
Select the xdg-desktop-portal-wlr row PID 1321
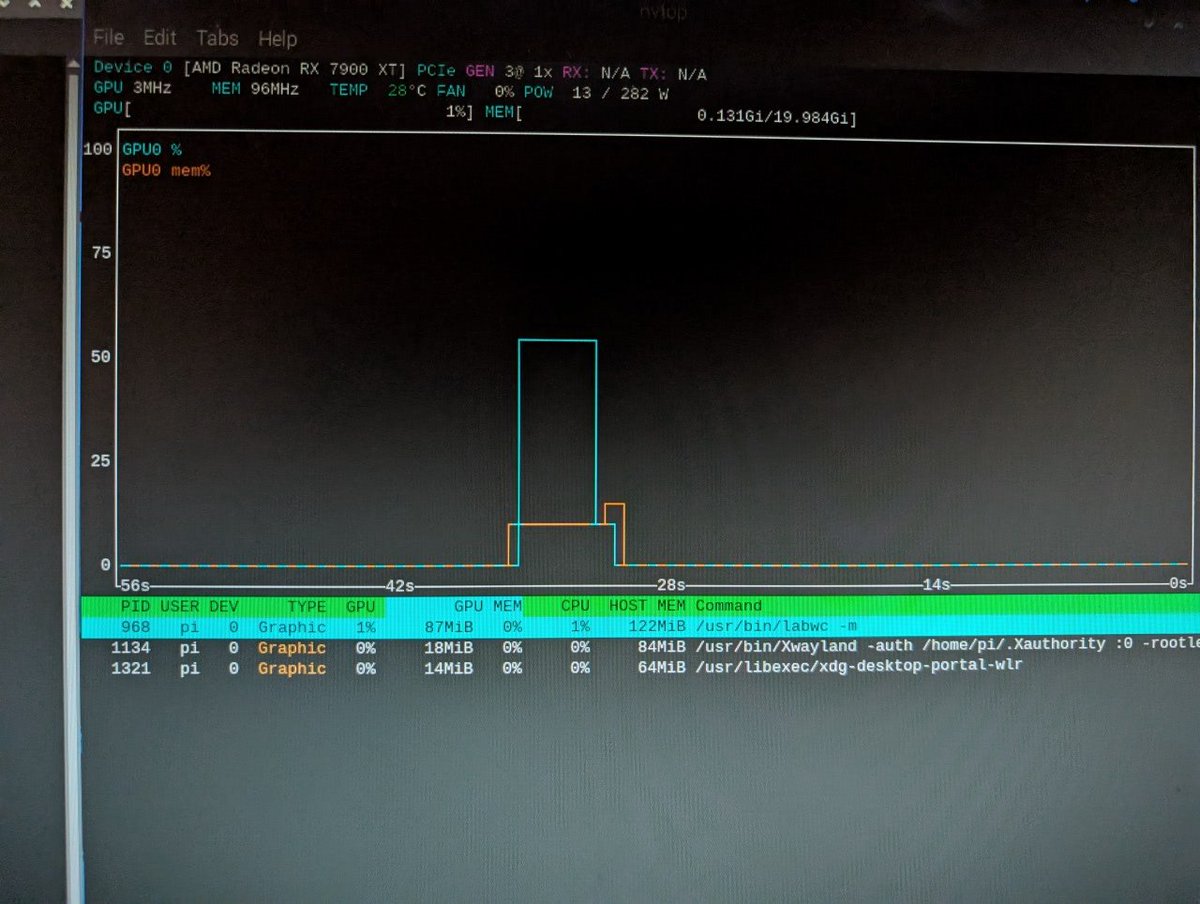pos(640,667)
